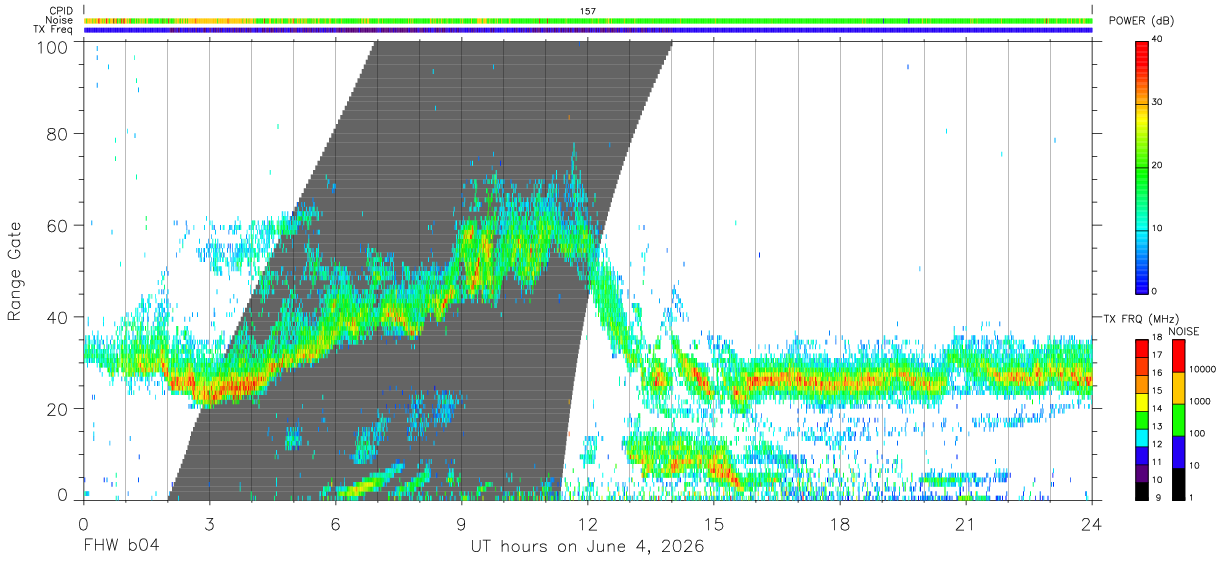Select the 'CPID' label text

[x=60, y=10]
